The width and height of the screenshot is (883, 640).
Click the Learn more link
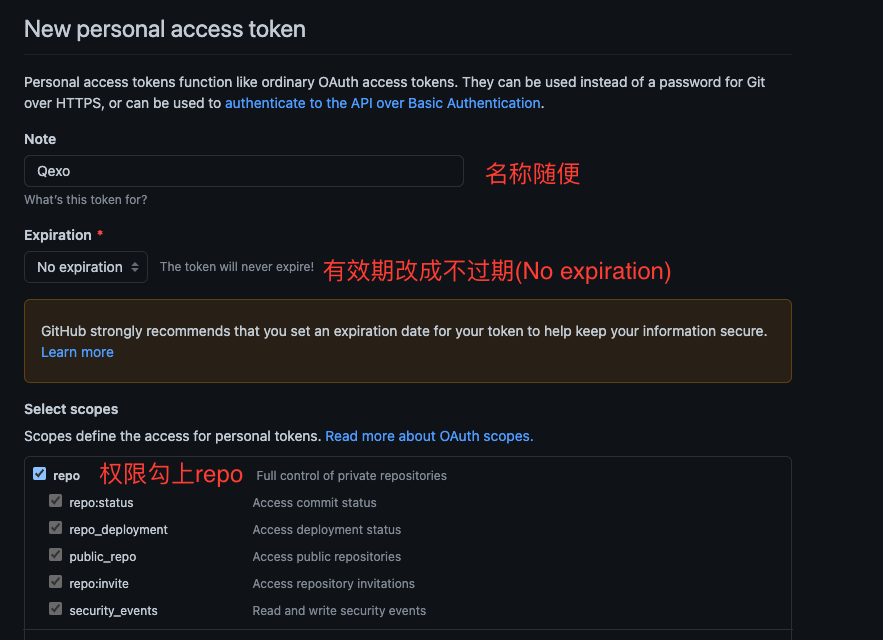tap(77, 352)
